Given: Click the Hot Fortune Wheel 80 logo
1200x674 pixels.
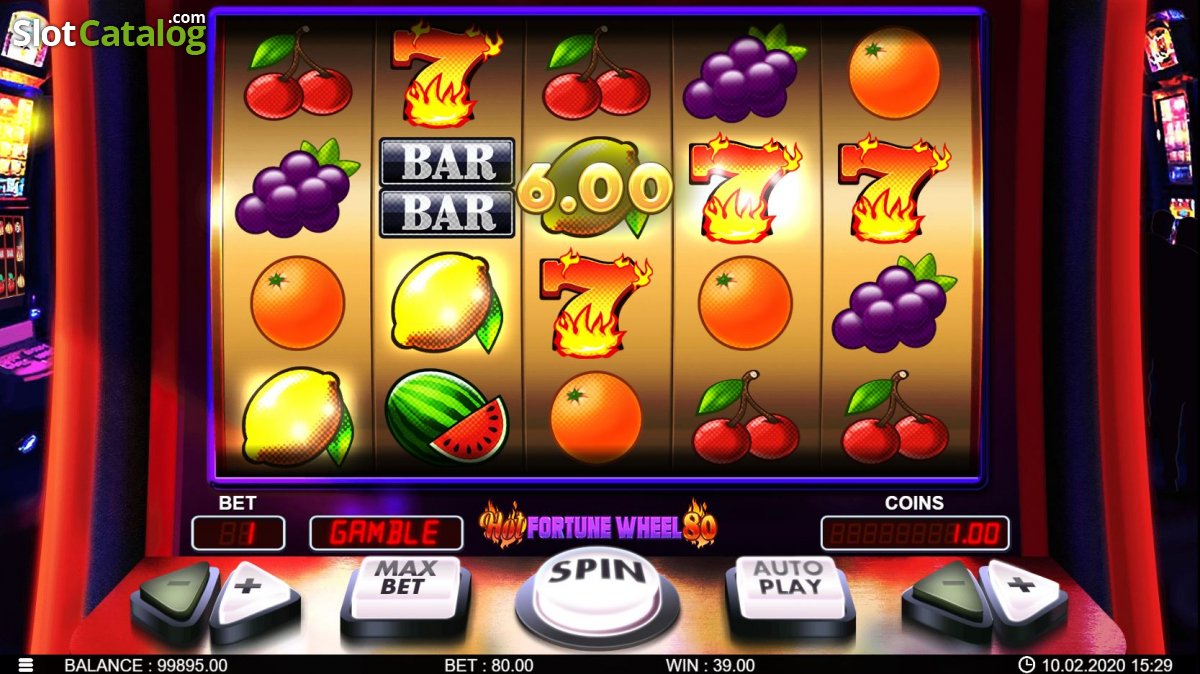Looking at the screenshot, I should point(598,524).
